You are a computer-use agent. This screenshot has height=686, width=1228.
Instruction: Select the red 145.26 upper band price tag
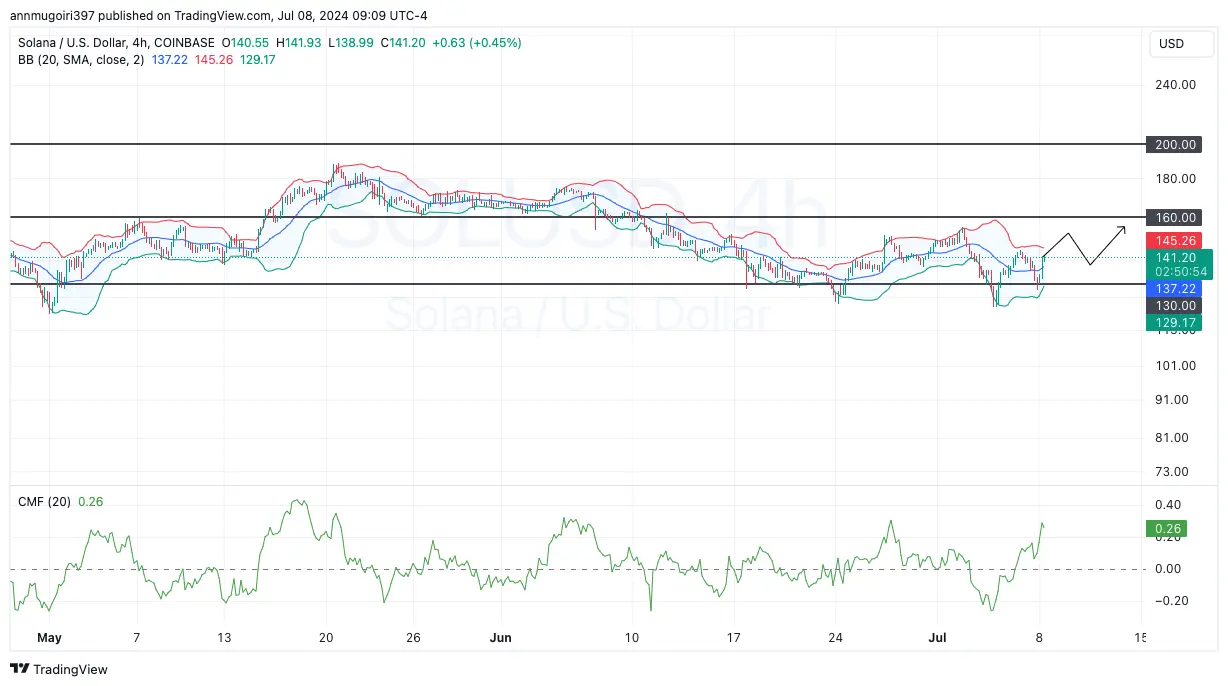pyautogui.click(x=1174, y=241)
